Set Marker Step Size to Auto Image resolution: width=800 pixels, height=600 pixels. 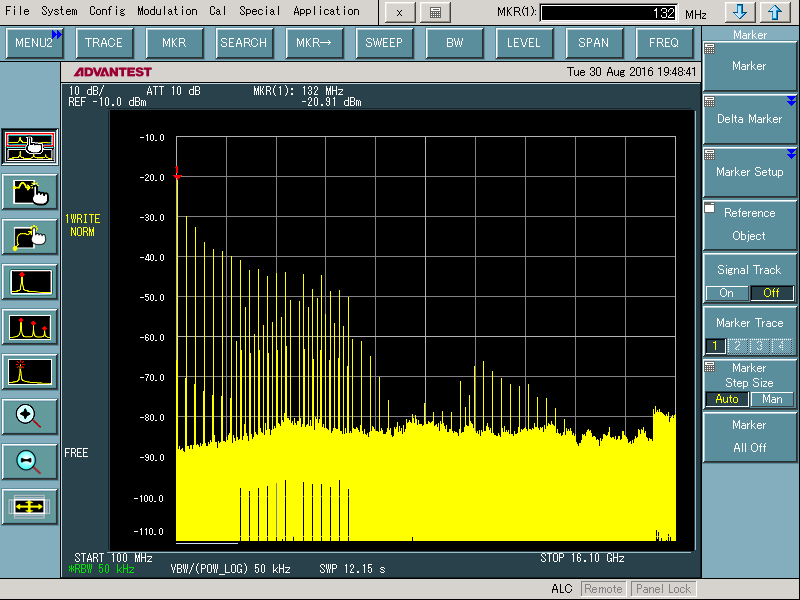pyautogui.click(x=727, y=399)
